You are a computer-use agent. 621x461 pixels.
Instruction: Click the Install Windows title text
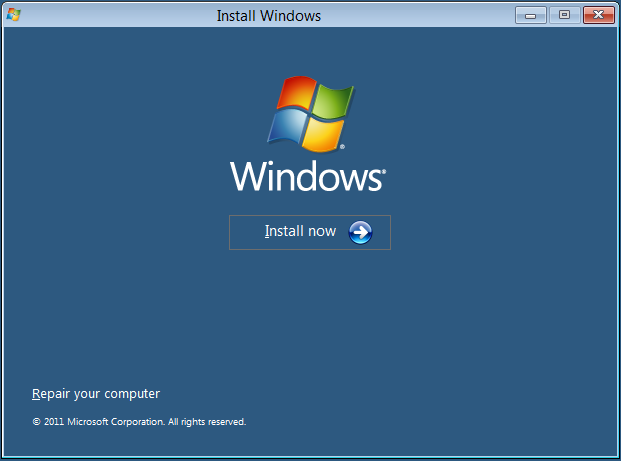point(269,16)
